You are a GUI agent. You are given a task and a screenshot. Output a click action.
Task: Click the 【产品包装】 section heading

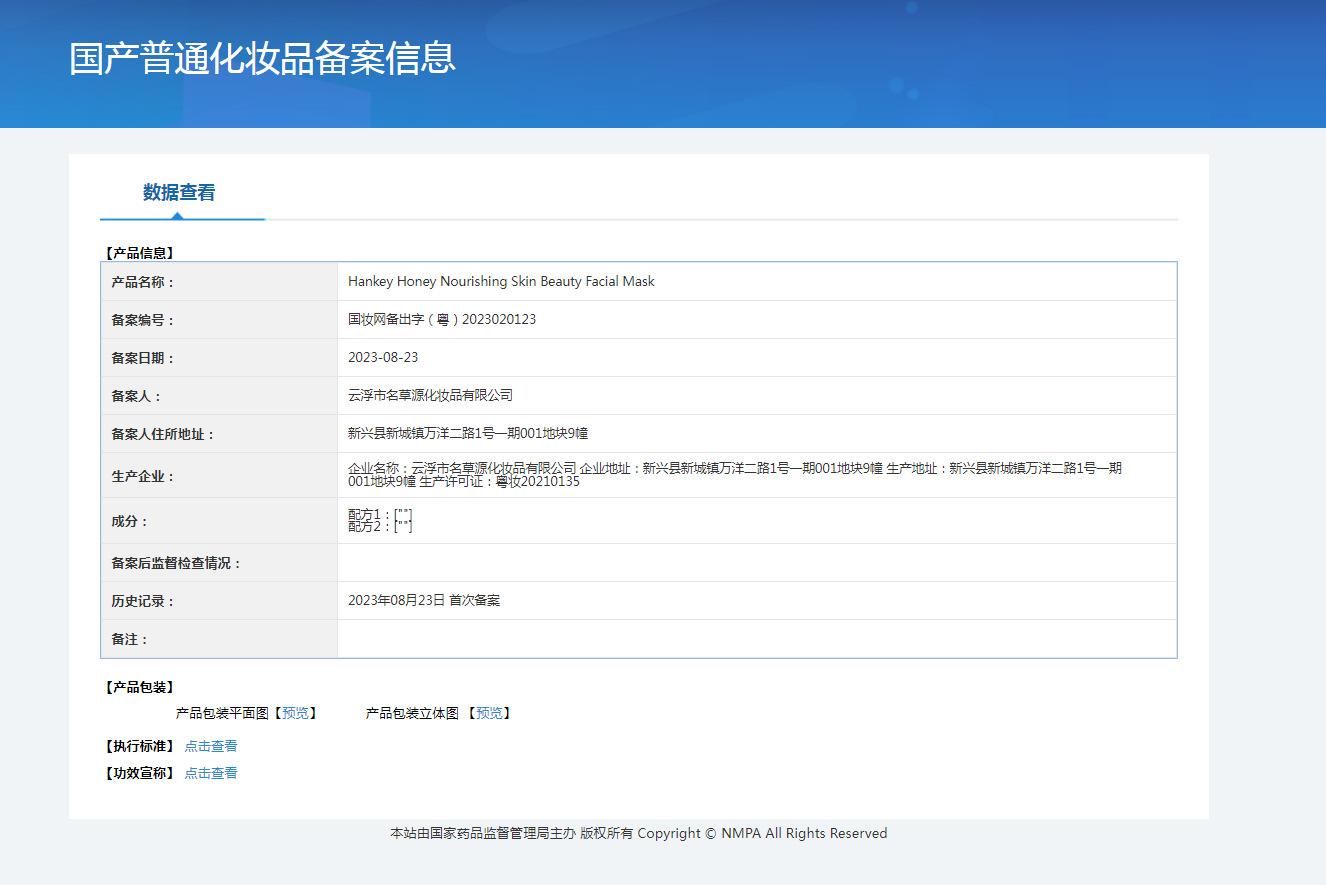140,687
